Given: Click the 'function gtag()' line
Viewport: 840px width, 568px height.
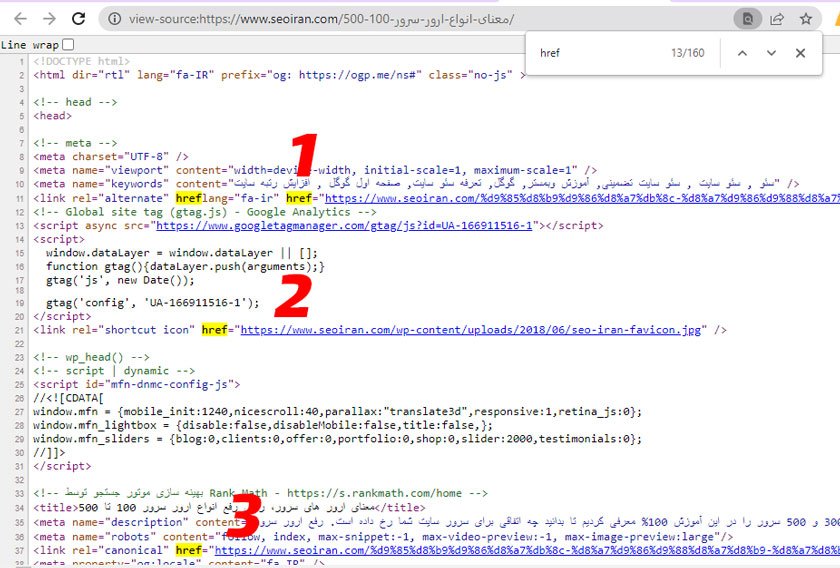Looking at the screenshot, I should [x=185, y=266].
